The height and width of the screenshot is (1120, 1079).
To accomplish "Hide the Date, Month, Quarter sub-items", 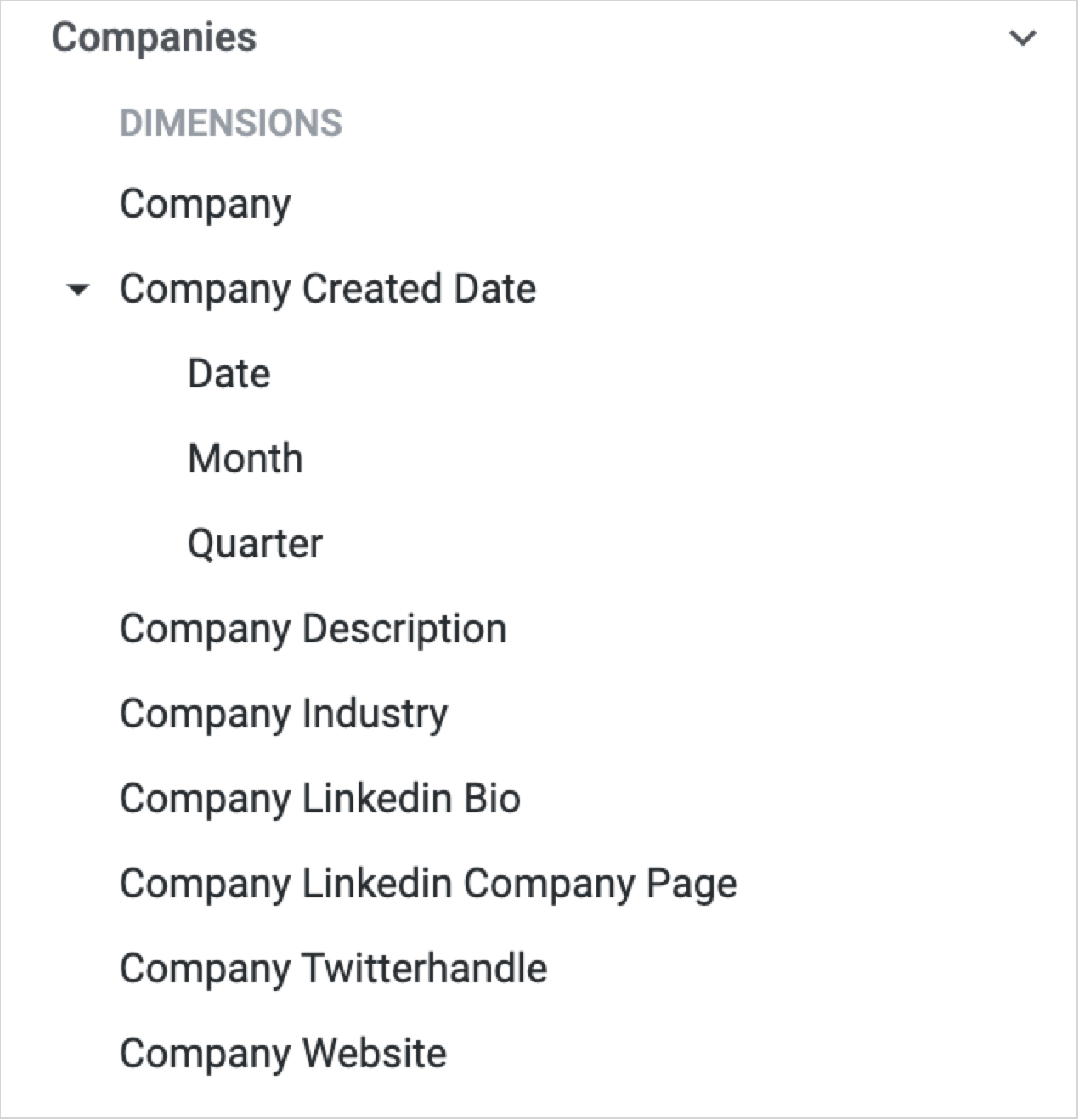I will [78, 290].
